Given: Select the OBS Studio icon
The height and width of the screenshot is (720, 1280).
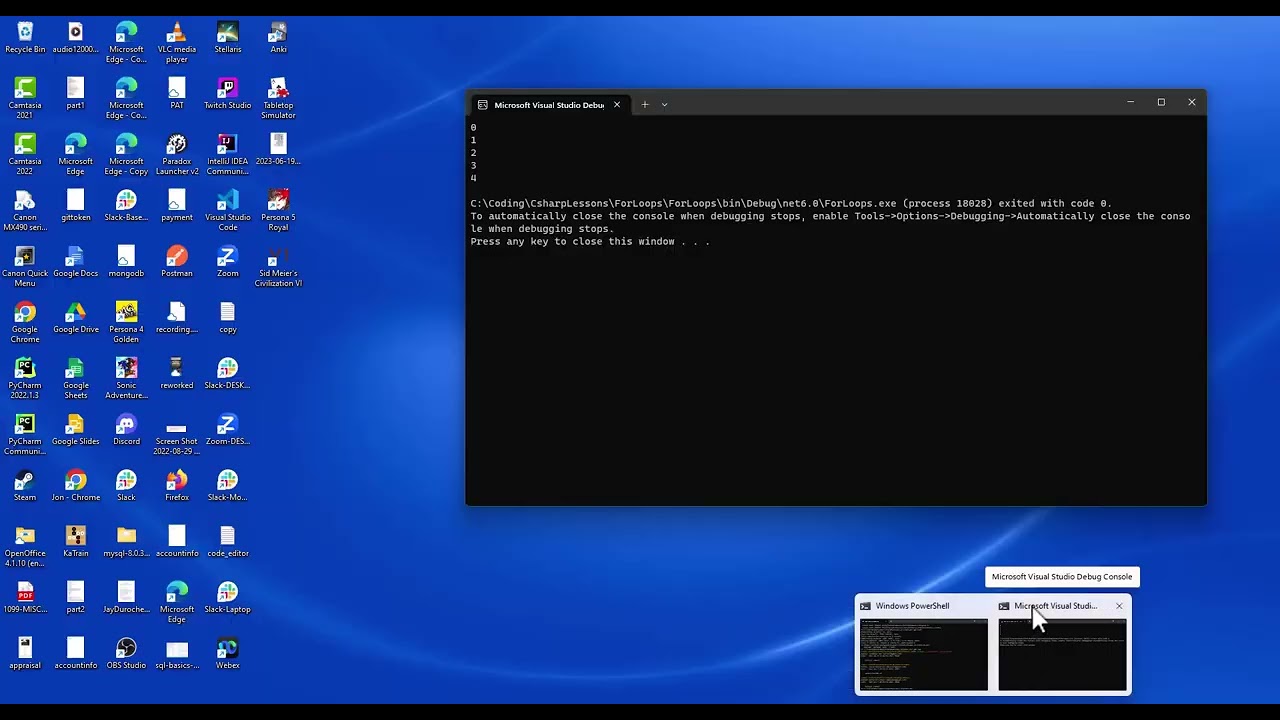Looking at the screenshot, I should (x=126, y=654).
